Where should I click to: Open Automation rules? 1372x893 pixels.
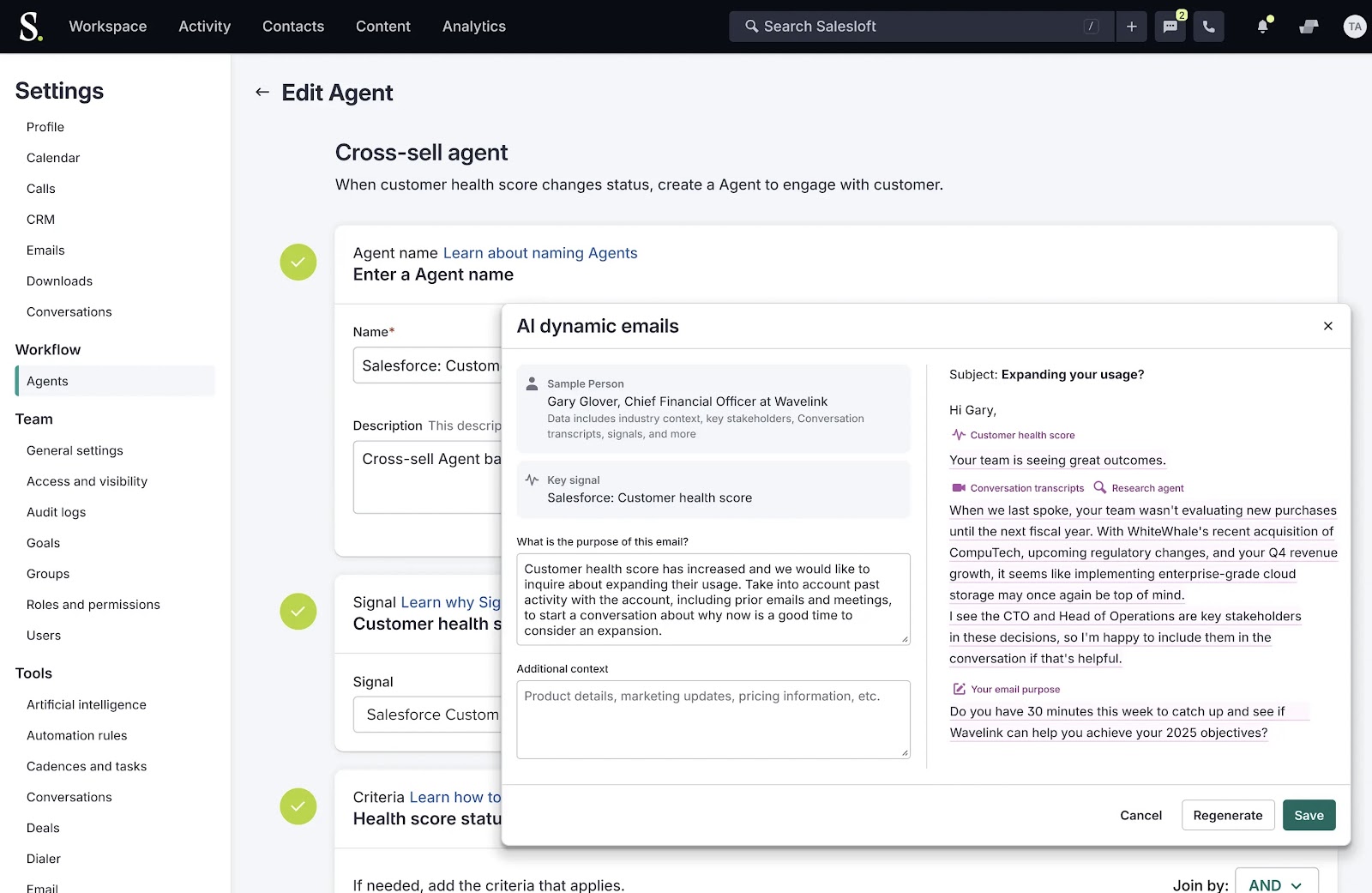click(x=77, y=736)
